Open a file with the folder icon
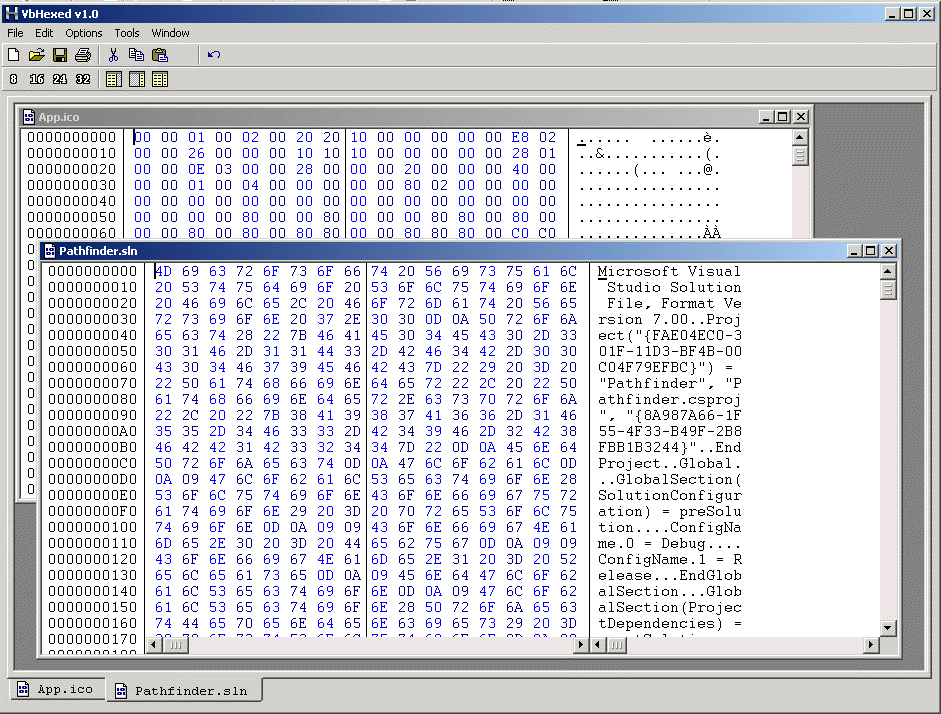 [37, 55]
